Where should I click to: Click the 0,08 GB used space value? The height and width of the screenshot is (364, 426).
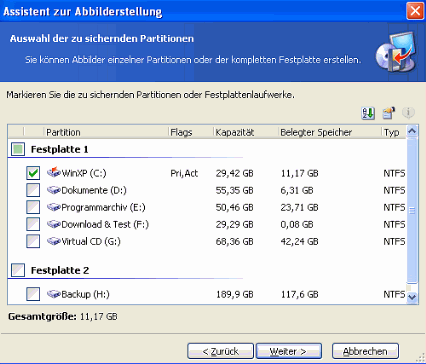point(297,224)
